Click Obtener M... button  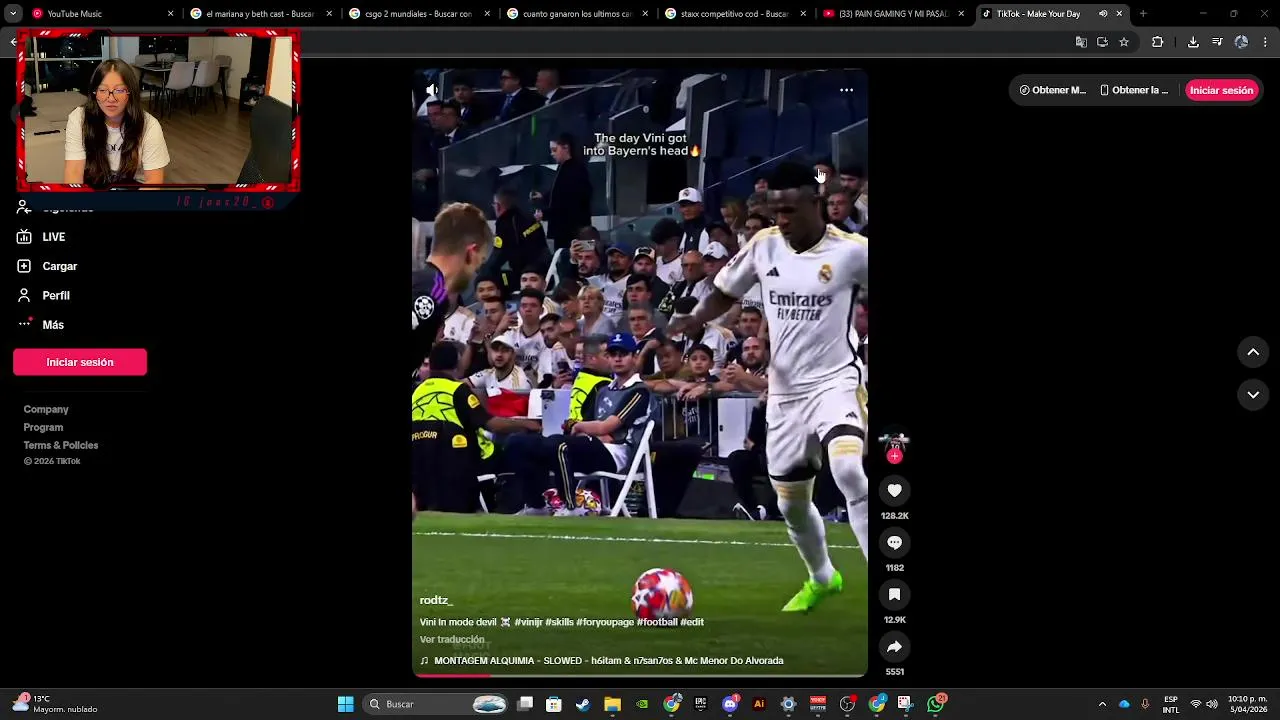tap(1052, 90)
